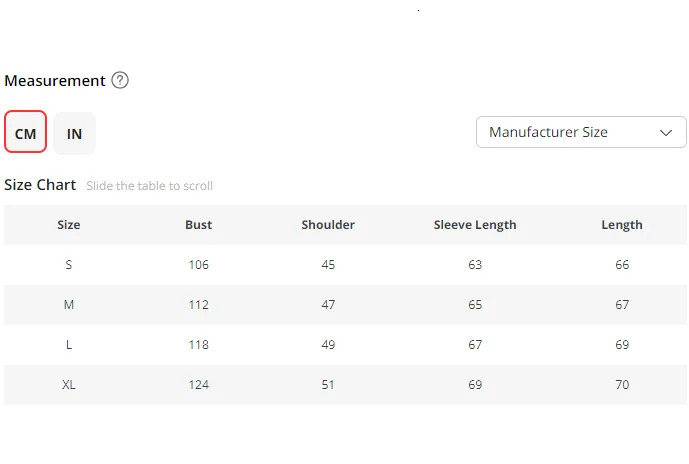Select the L size row
The height and width of the screenshot is (464, 689).
point(68,345)
